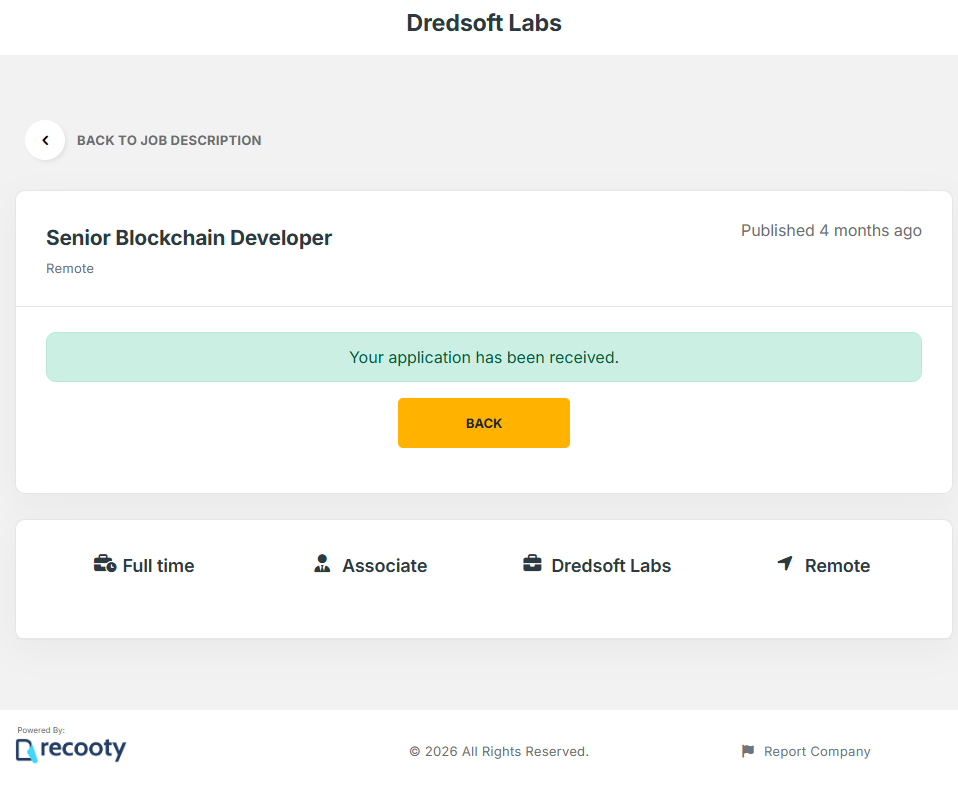Click the Published 4 months ago text
The width and height of the screenshot is (958, 792).
point(831,231)
